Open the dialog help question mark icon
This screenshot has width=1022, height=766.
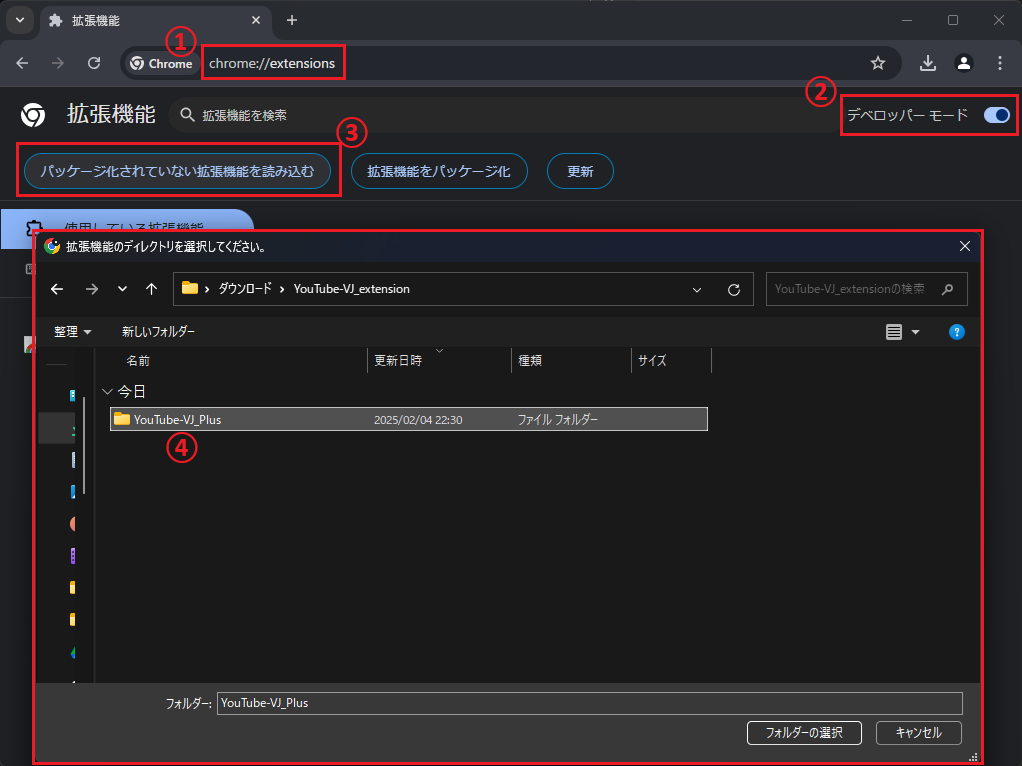[x=956, y=332]
